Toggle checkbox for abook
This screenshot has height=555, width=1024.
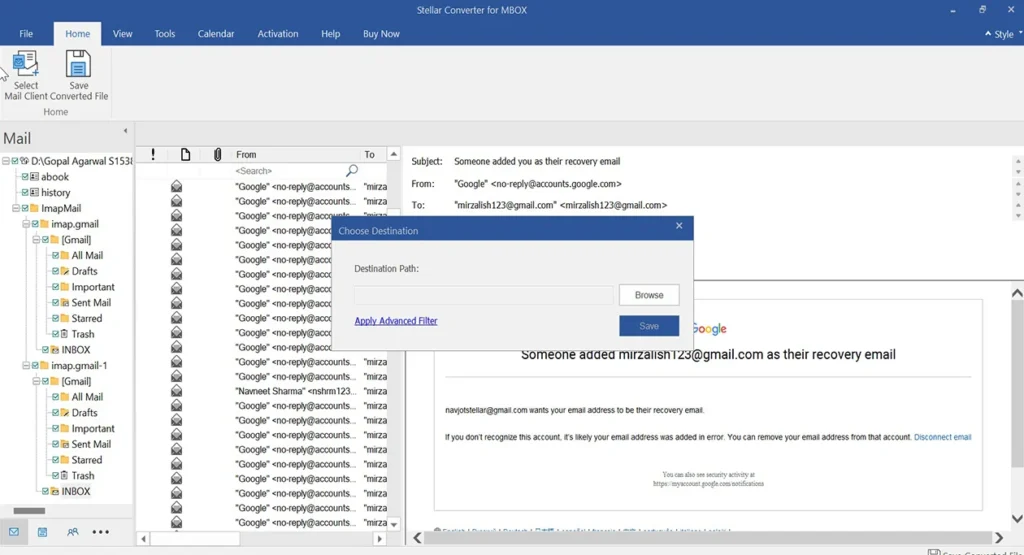[x=25, y=176]
